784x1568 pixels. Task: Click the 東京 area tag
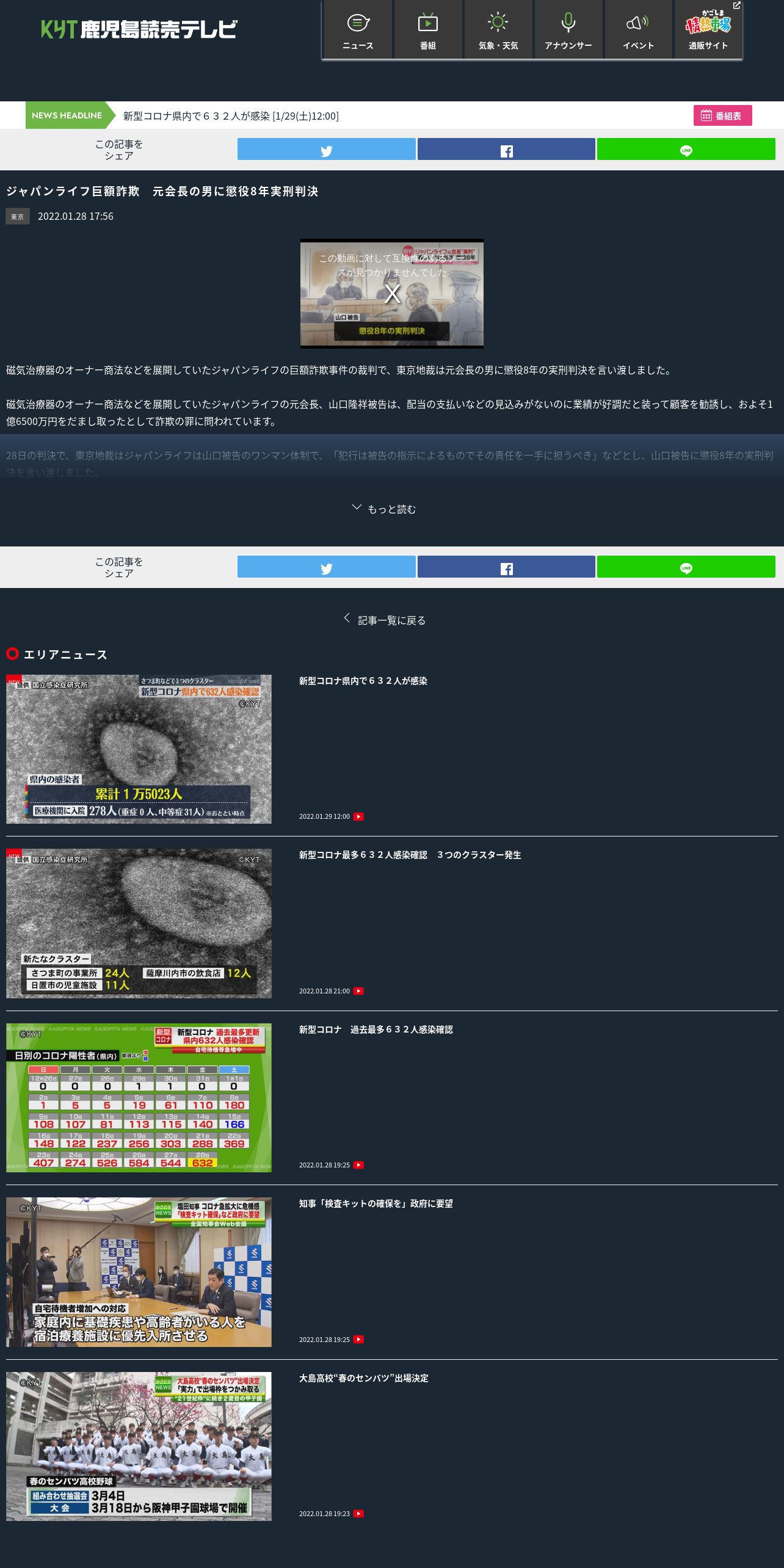point(18,216)
